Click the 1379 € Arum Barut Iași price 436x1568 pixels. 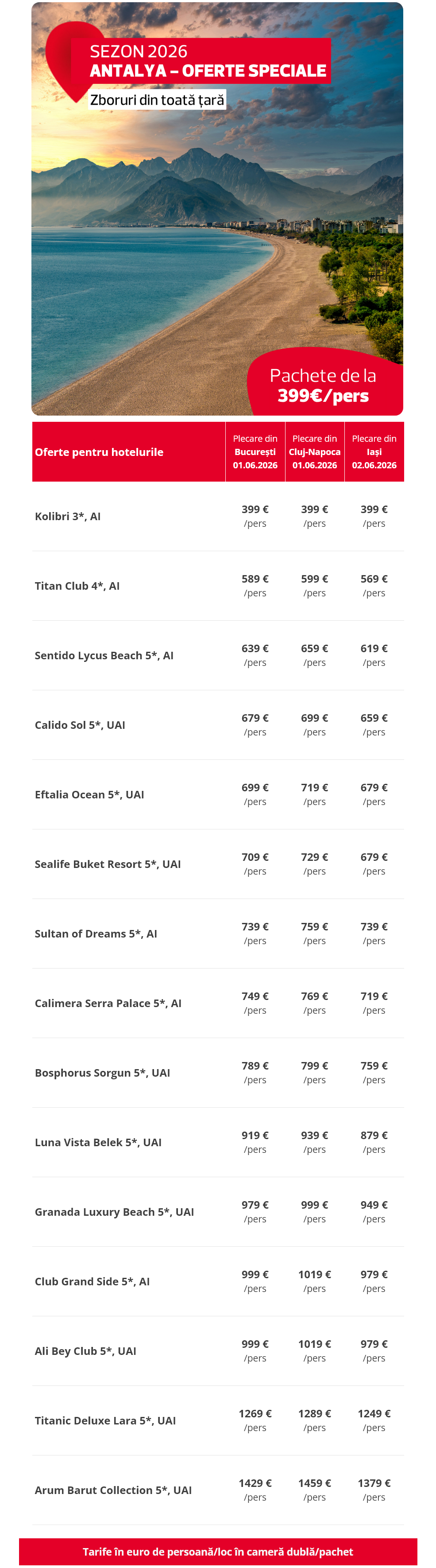click(x=374, y=1483)
